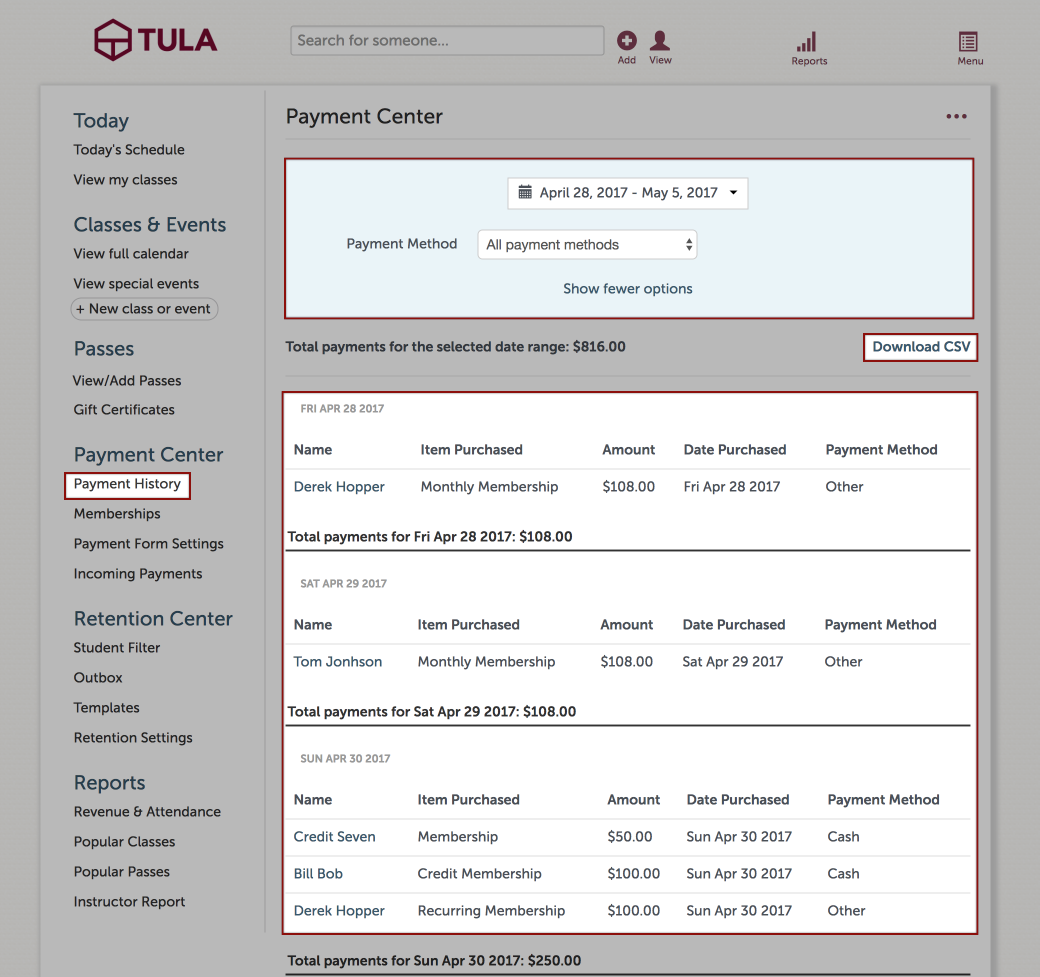Open the Payment Method dropdown

coord(587,245)
